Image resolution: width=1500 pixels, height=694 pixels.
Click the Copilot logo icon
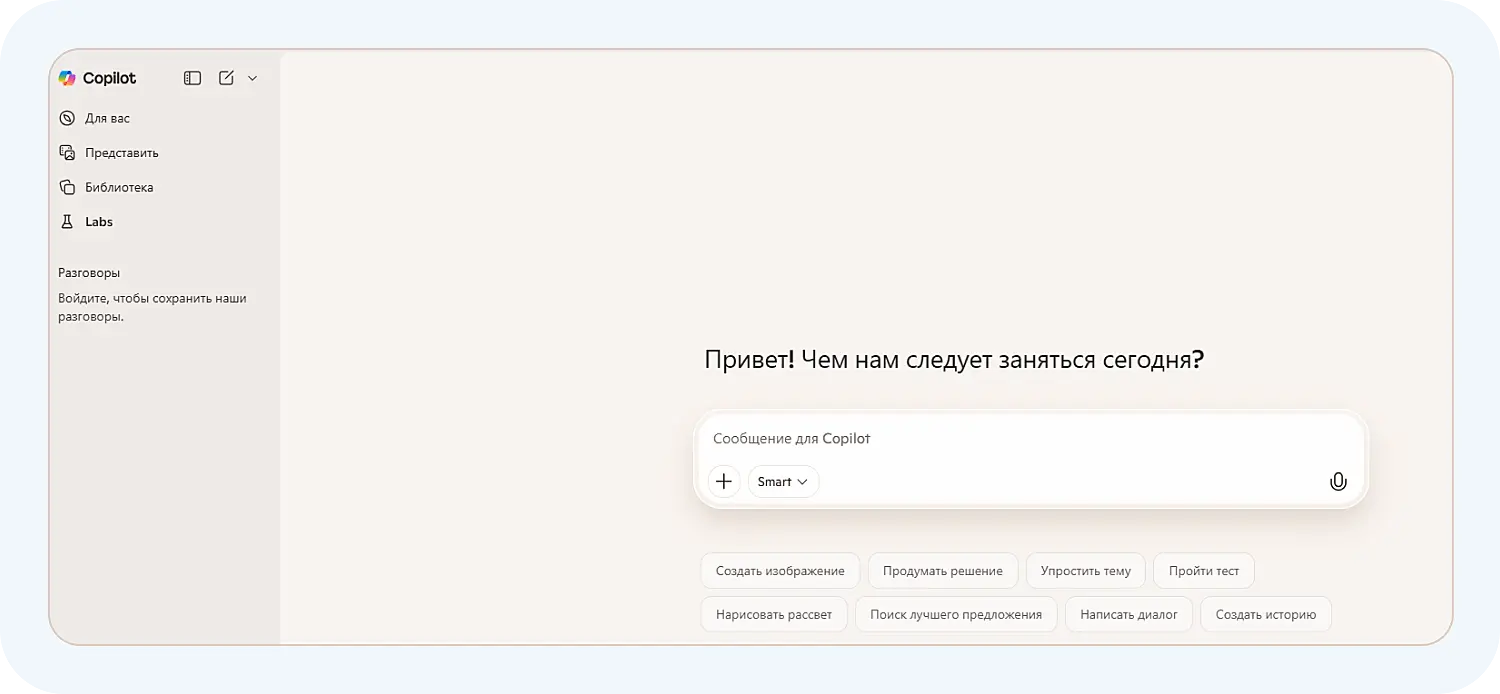pos(67,78)
